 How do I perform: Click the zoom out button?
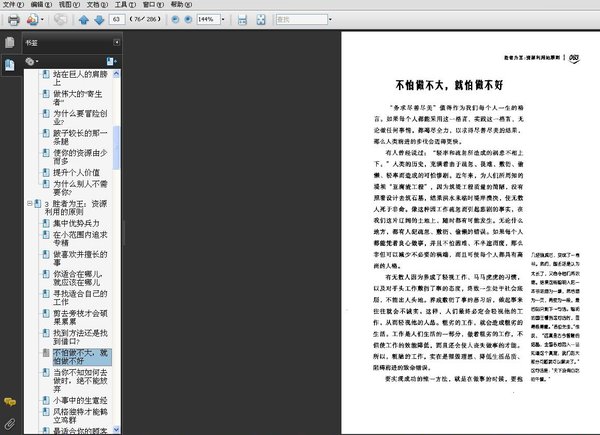[x=176, y=20]
